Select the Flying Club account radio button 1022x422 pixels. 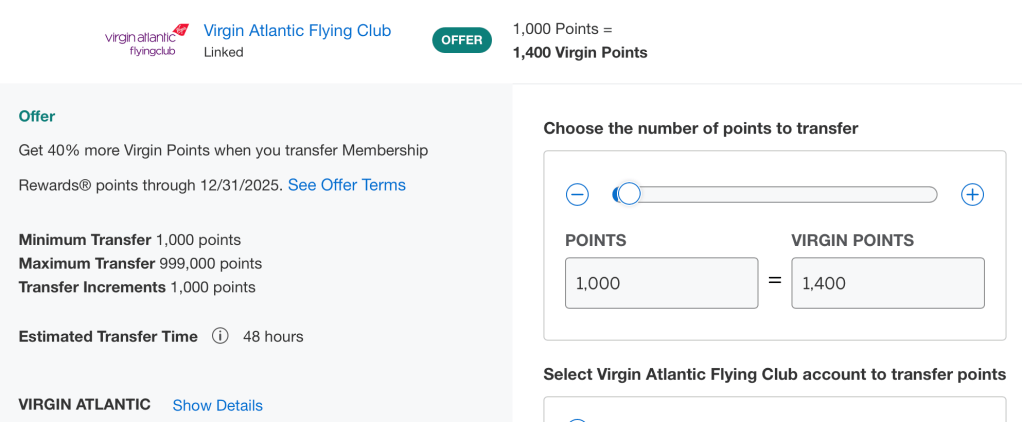tap(576, 419)
